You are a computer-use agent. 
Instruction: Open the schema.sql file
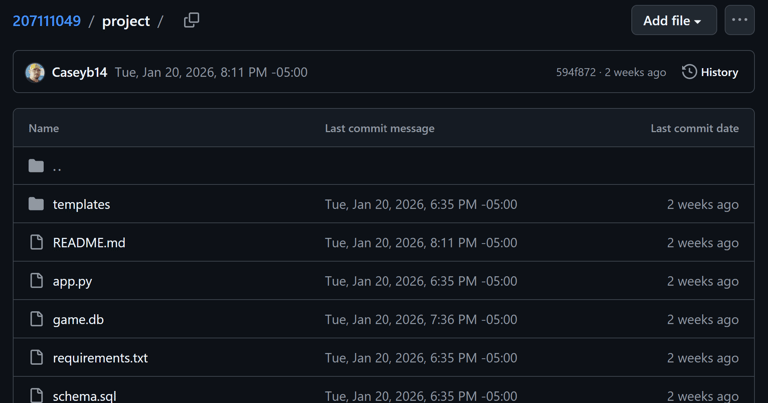[x=84, y=395]
